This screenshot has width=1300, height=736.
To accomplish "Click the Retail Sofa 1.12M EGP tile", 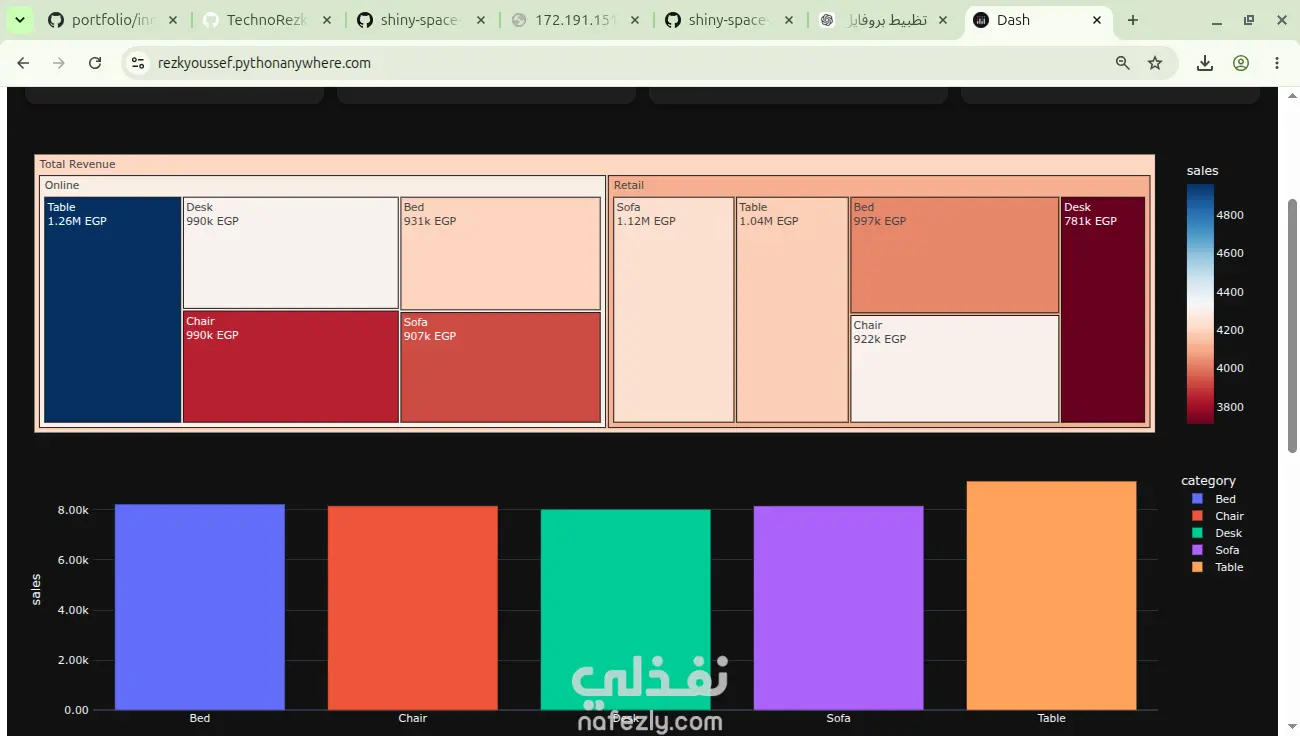I will [673, 310].
